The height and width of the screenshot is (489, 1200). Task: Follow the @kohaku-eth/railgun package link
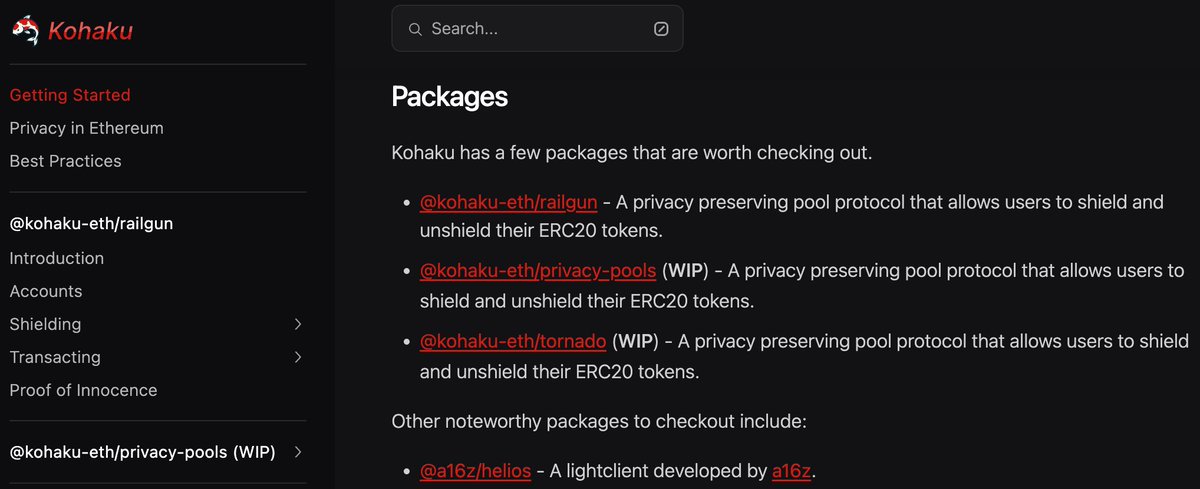pos(508,202)
